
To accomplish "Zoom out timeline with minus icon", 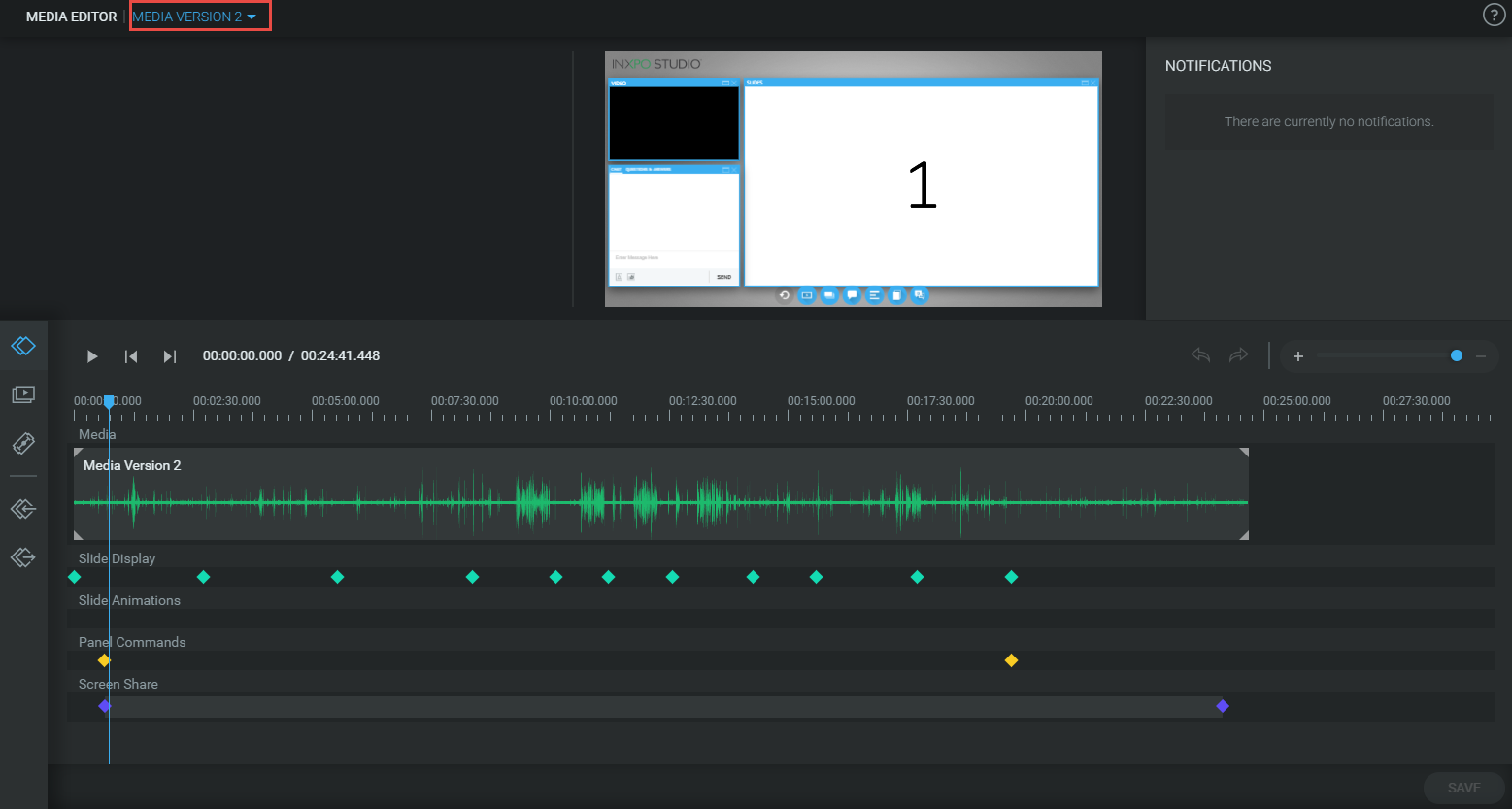I will point(1481,356).
